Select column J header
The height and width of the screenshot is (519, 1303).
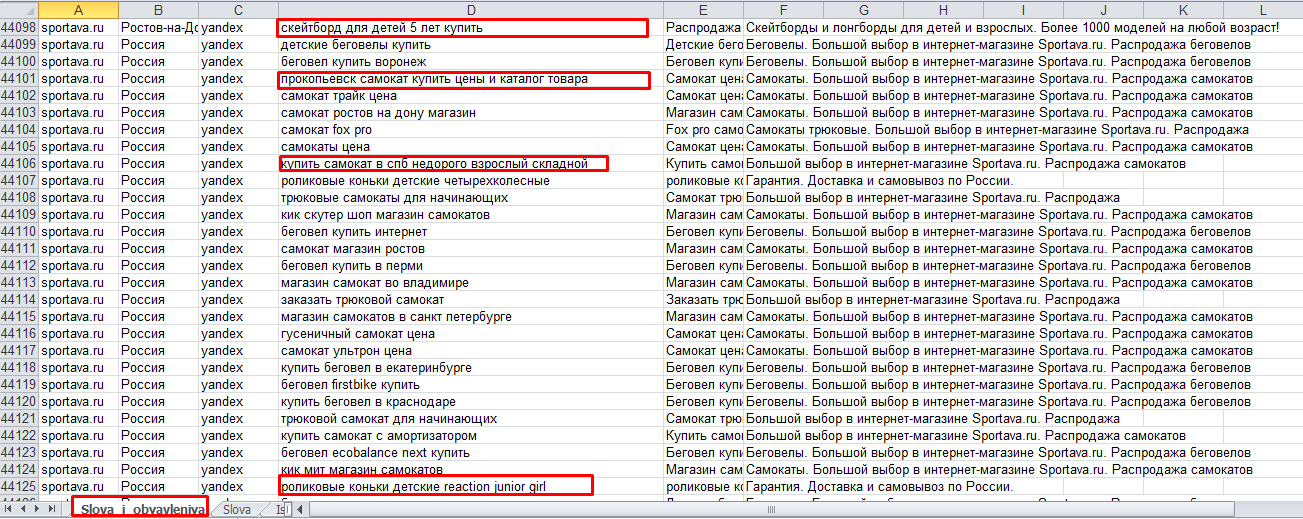(1103, 10)
